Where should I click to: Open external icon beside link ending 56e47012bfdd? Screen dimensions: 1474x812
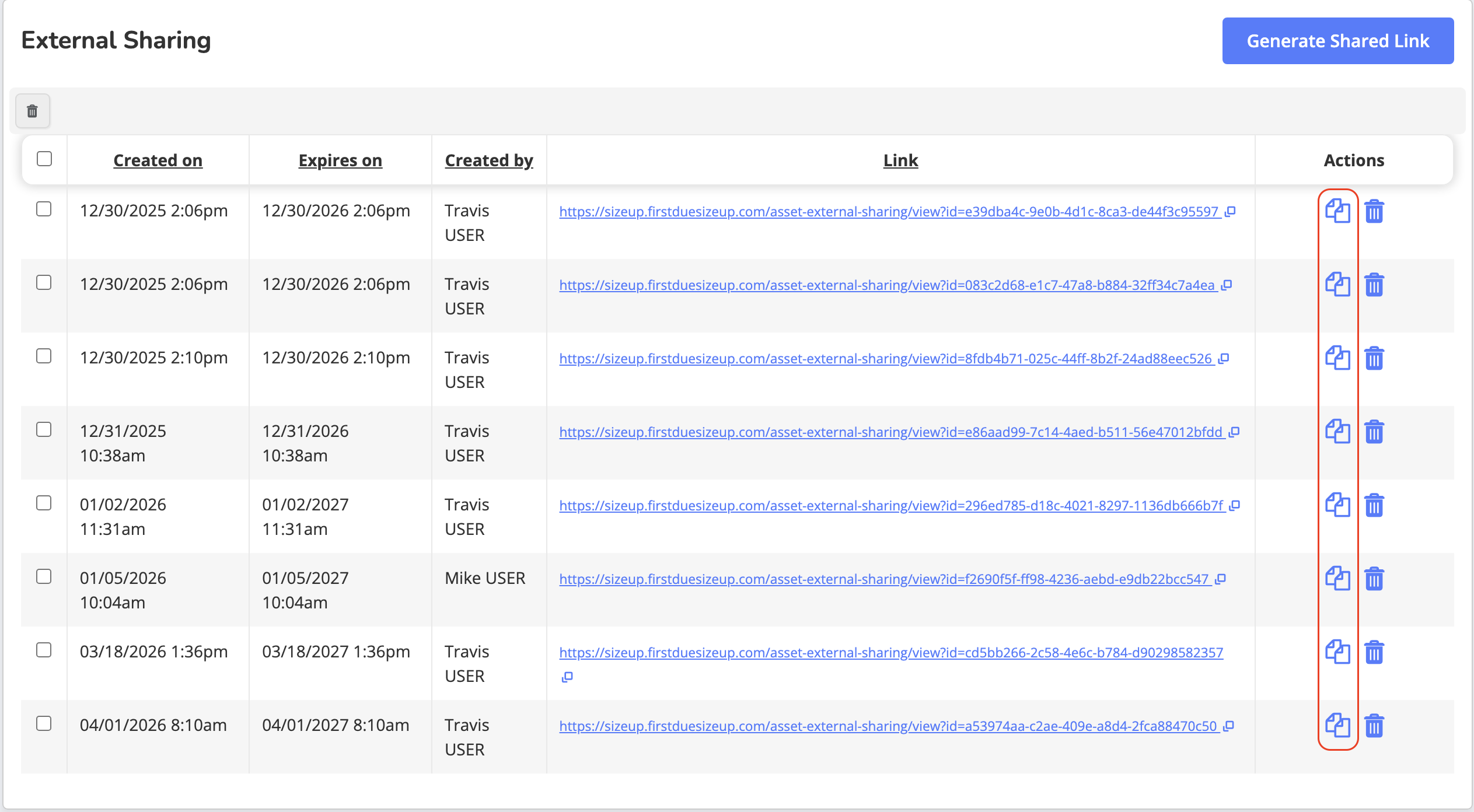pos(1234,432)
